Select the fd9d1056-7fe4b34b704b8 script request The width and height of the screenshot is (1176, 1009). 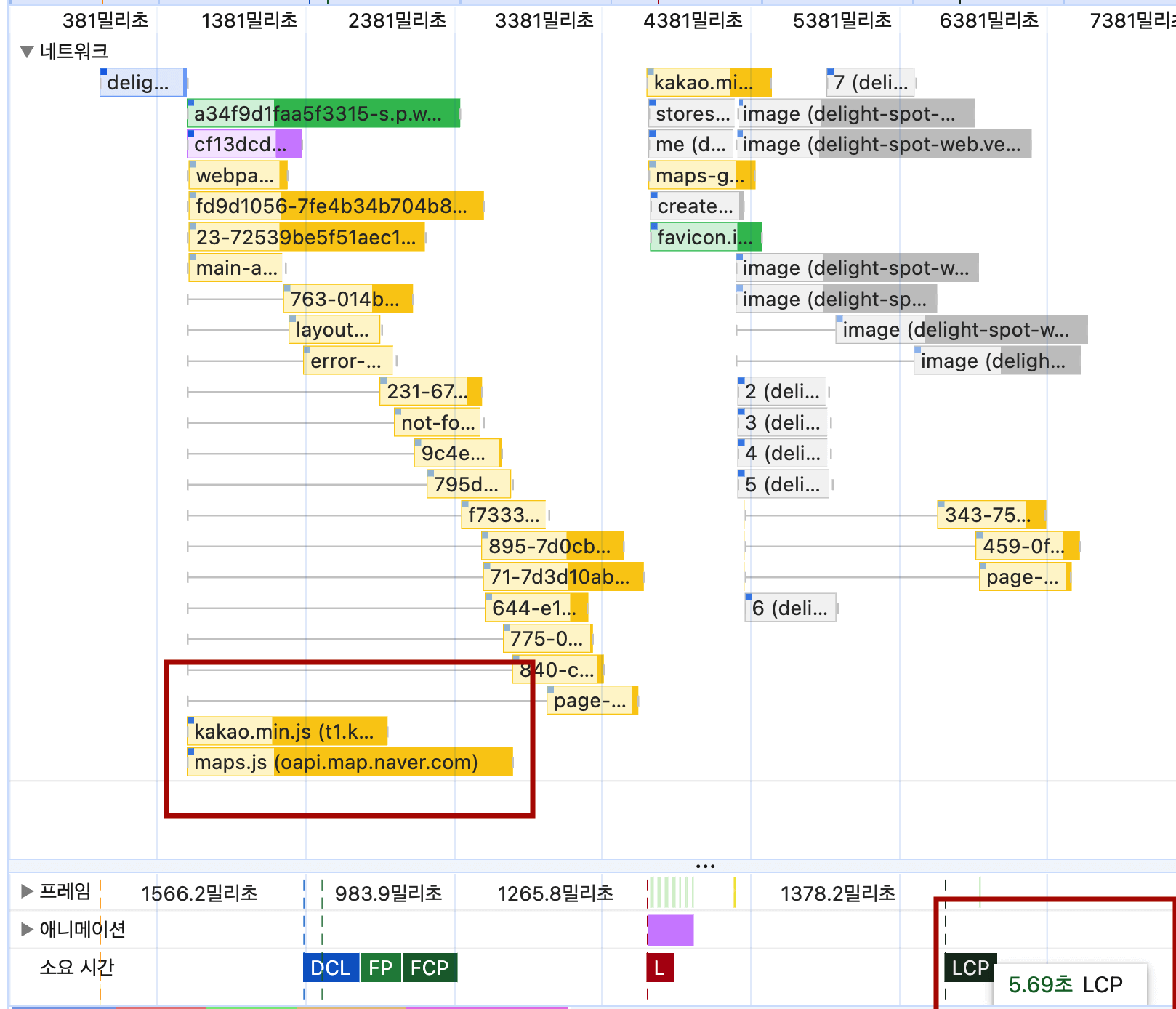point(335,206)
